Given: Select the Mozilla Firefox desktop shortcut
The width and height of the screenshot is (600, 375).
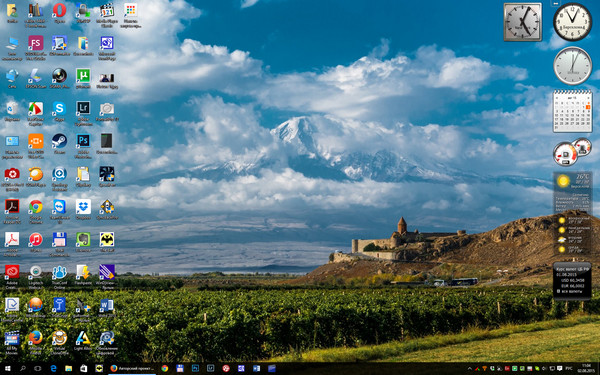Looking at the screenshot, I should (36, 338).
